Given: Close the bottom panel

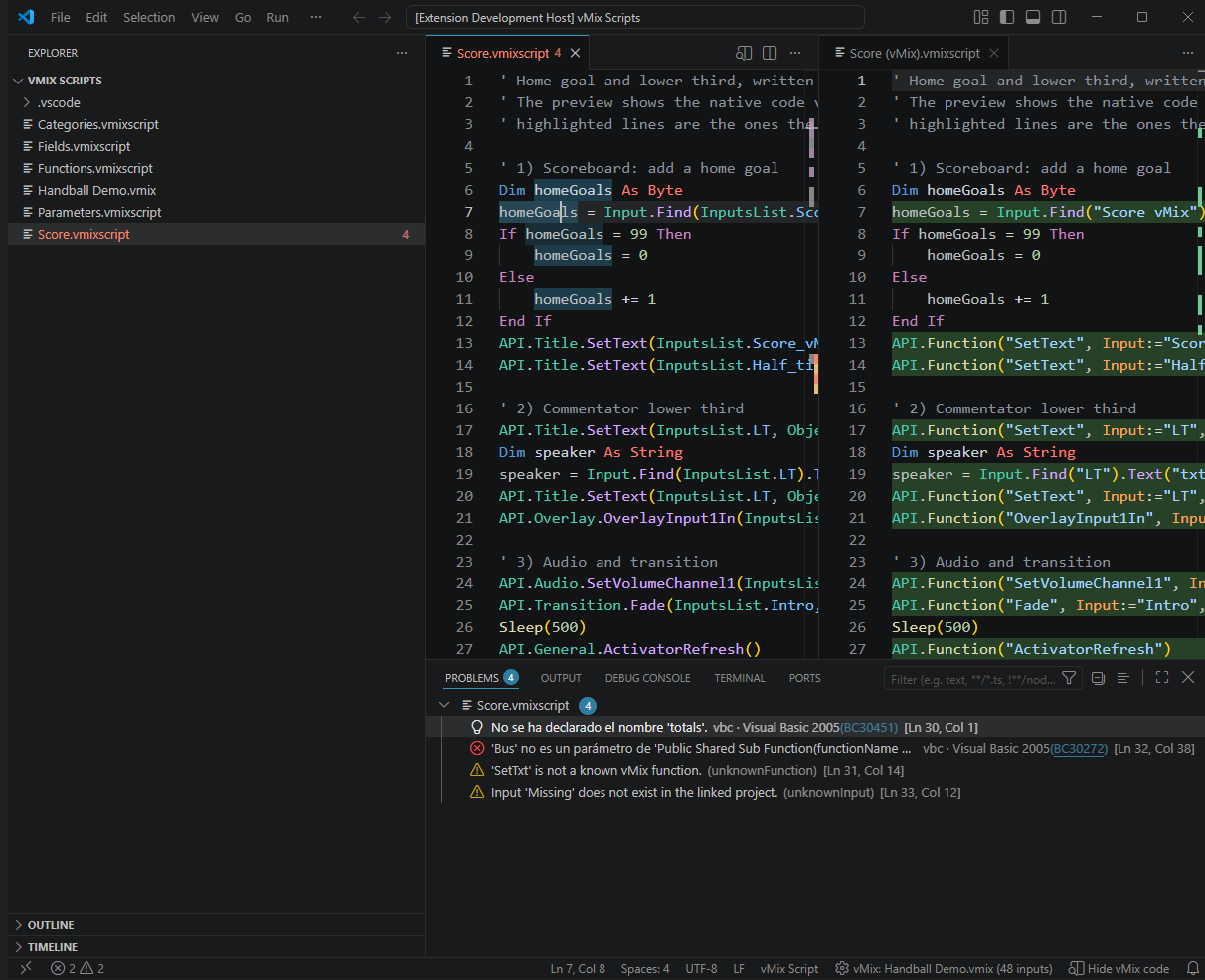Looking at the screenshot, I should tap(1187, 678).
